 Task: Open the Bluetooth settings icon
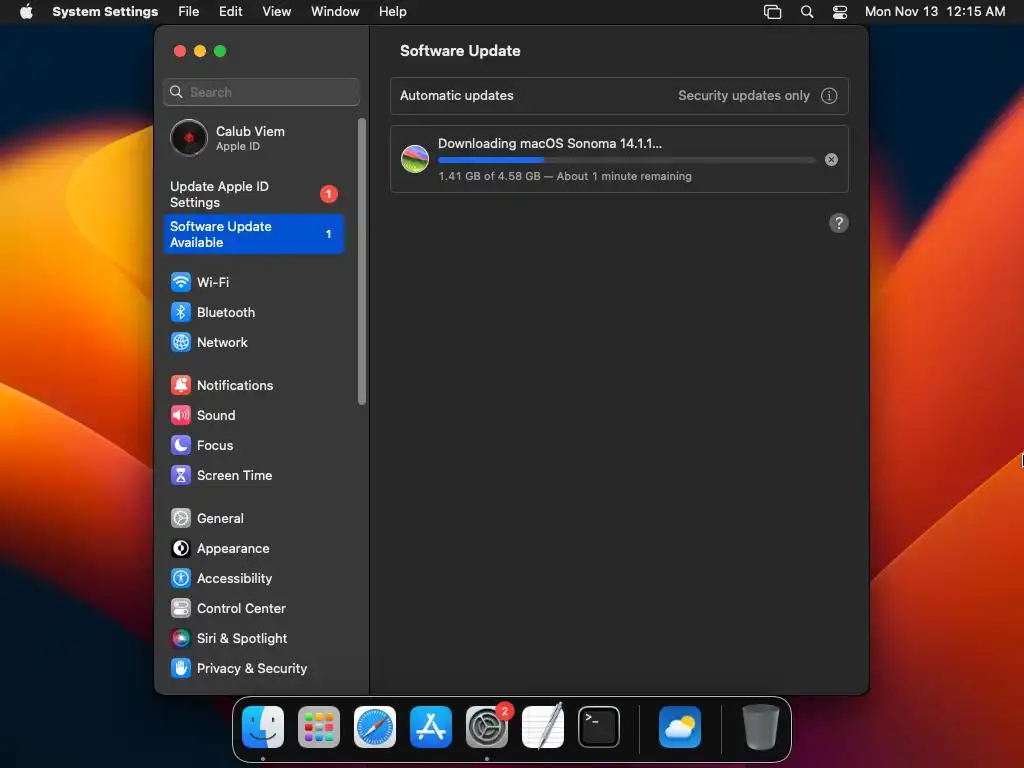coord(181,312)
